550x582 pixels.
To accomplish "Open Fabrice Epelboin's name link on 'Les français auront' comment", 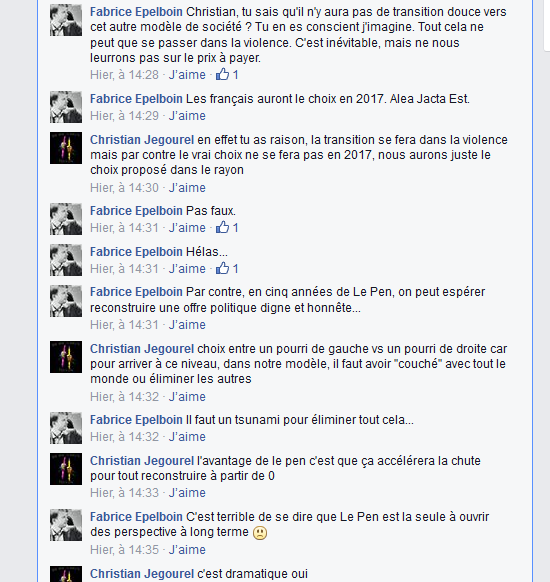I will tap(136, 99).
